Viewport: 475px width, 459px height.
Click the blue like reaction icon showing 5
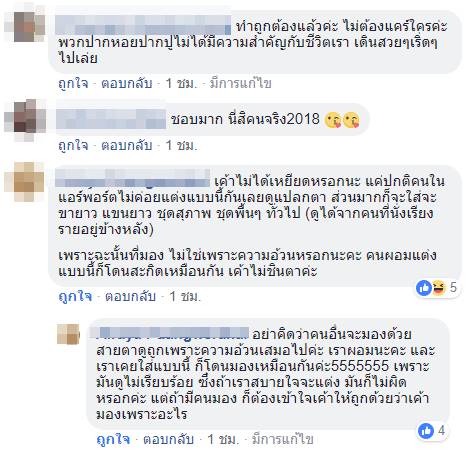click(x=424, y=287)
